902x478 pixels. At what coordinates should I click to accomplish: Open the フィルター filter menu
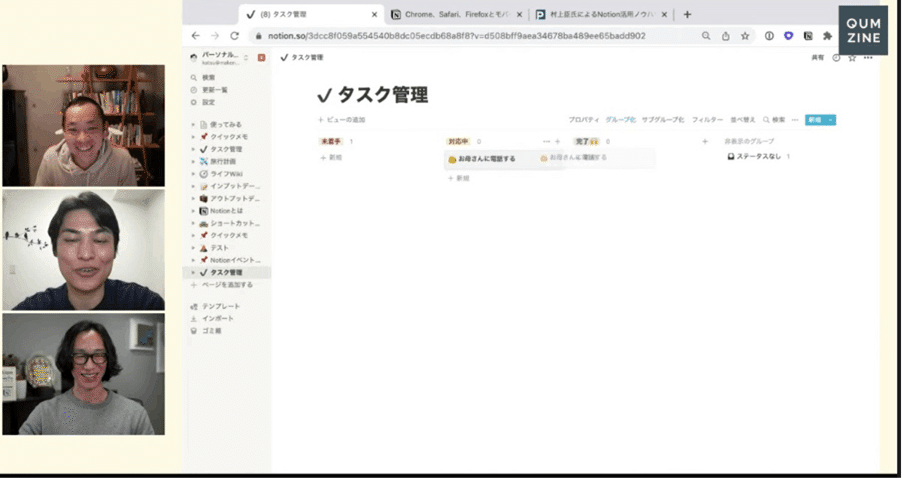pyautogui.click(x=707, y=119)
